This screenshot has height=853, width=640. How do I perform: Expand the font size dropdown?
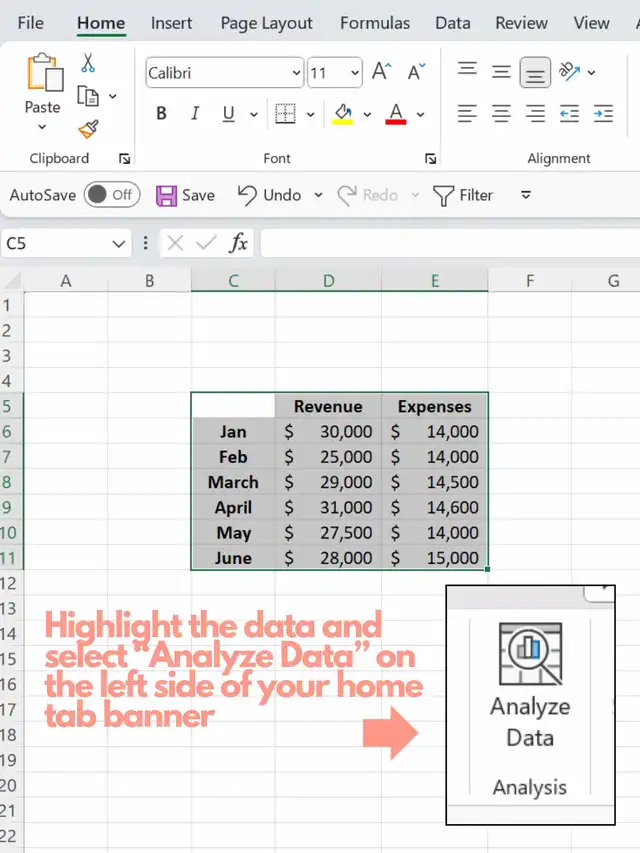coord(355,73)
